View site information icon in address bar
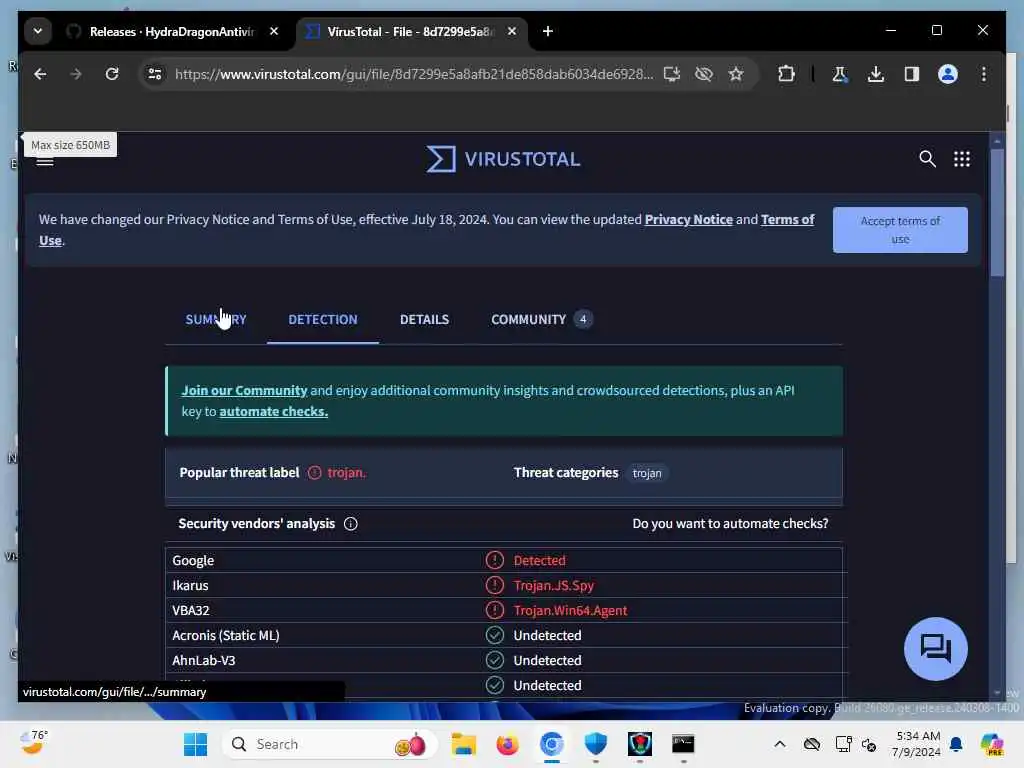This screenshot has width=1024, height=768. pos(155,74)
